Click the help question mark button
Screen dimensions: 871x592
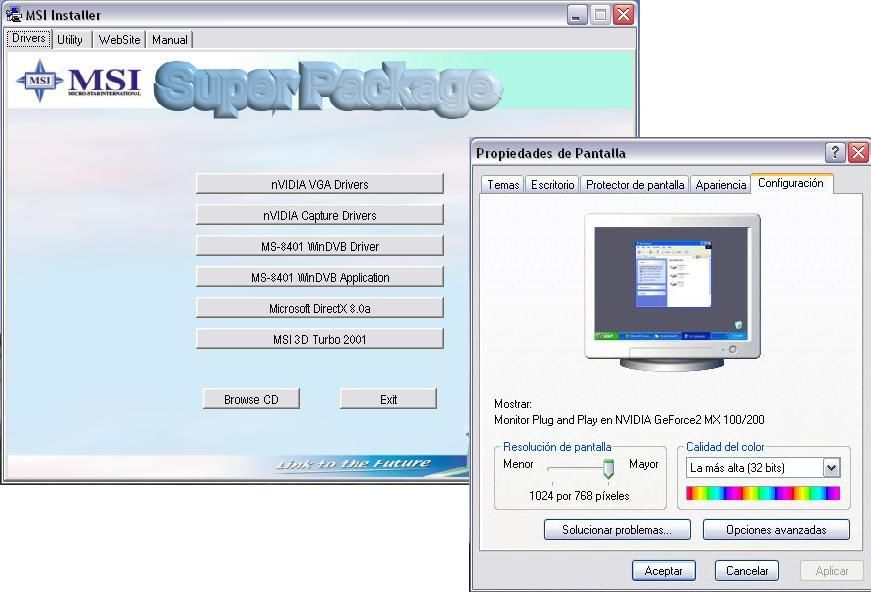pos(835,152)
